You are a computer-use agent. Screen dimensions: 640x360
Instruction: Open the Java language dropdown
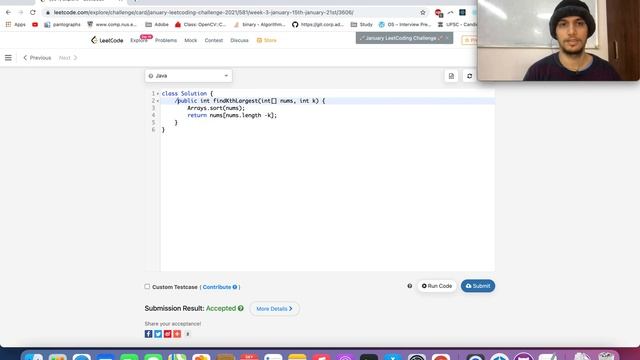click(x=188, y=76)
